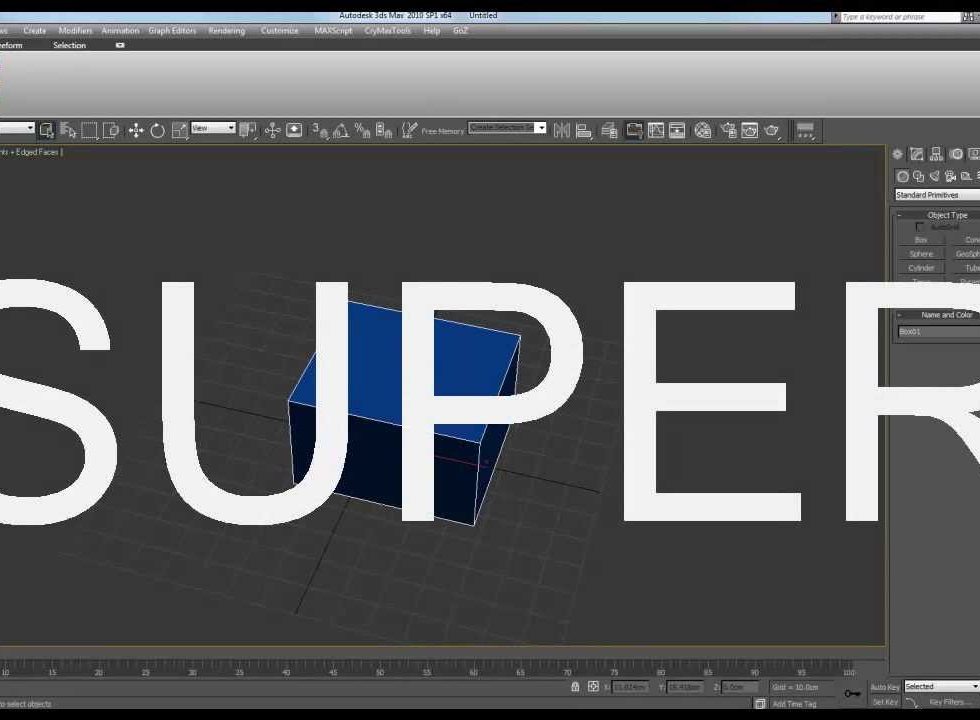Open Edit Named Selection Sets

click(409, 131)
